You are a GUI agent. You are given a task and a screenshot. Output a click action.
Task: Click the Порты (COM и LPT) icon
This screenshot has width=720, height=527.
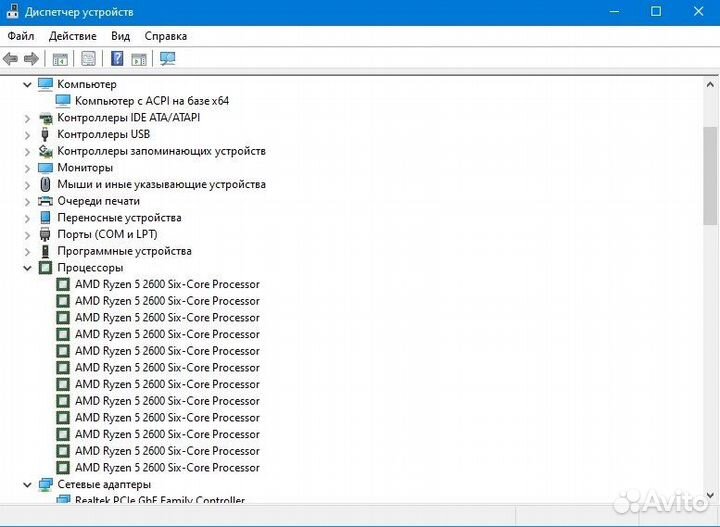pyautogui.click(x=45, y=235)
